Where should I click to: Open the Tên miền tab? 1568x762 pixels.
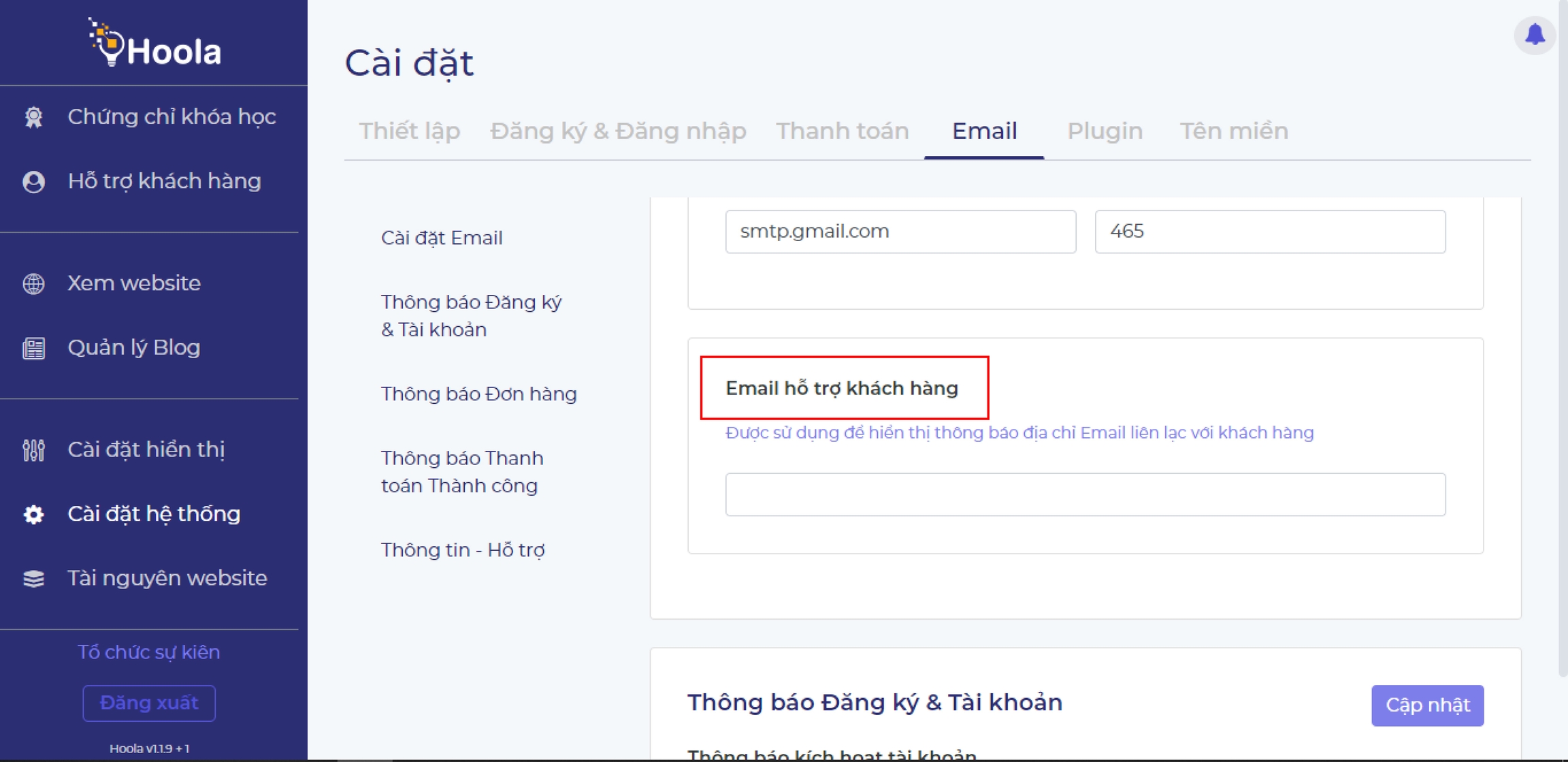tap(1233, 131)
